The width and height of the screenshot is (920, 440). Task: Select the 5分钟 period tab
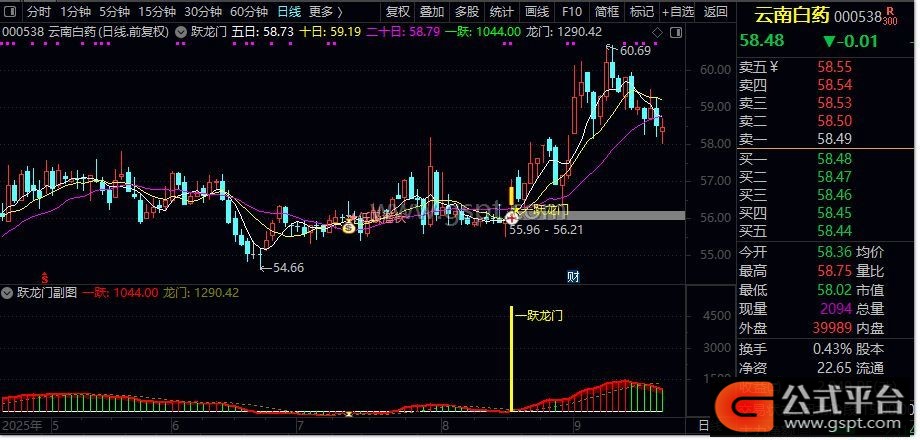pyautogui.click(x=114, y=12)
